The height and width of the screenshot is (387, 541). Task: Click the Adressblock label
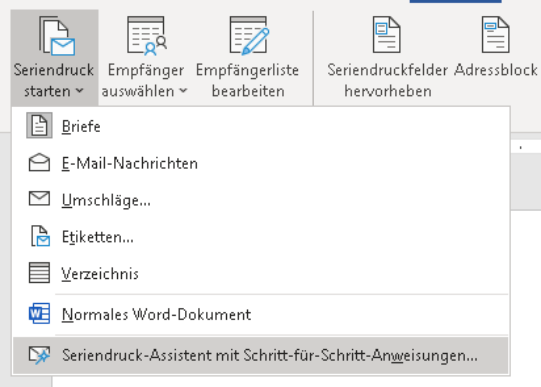pyautogui.click(x=496, y=70)
